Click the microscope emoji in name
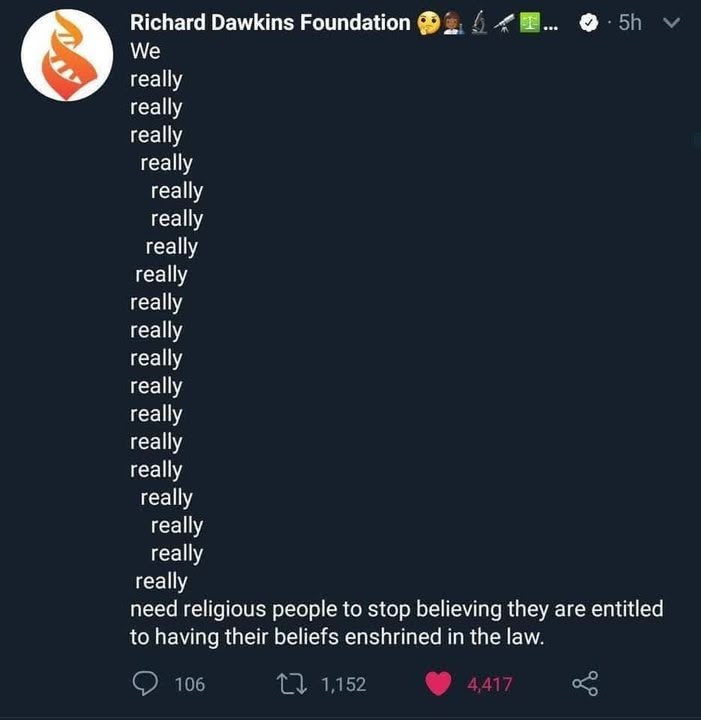Viewport: 701px width, 720px height. click(479, 23)
